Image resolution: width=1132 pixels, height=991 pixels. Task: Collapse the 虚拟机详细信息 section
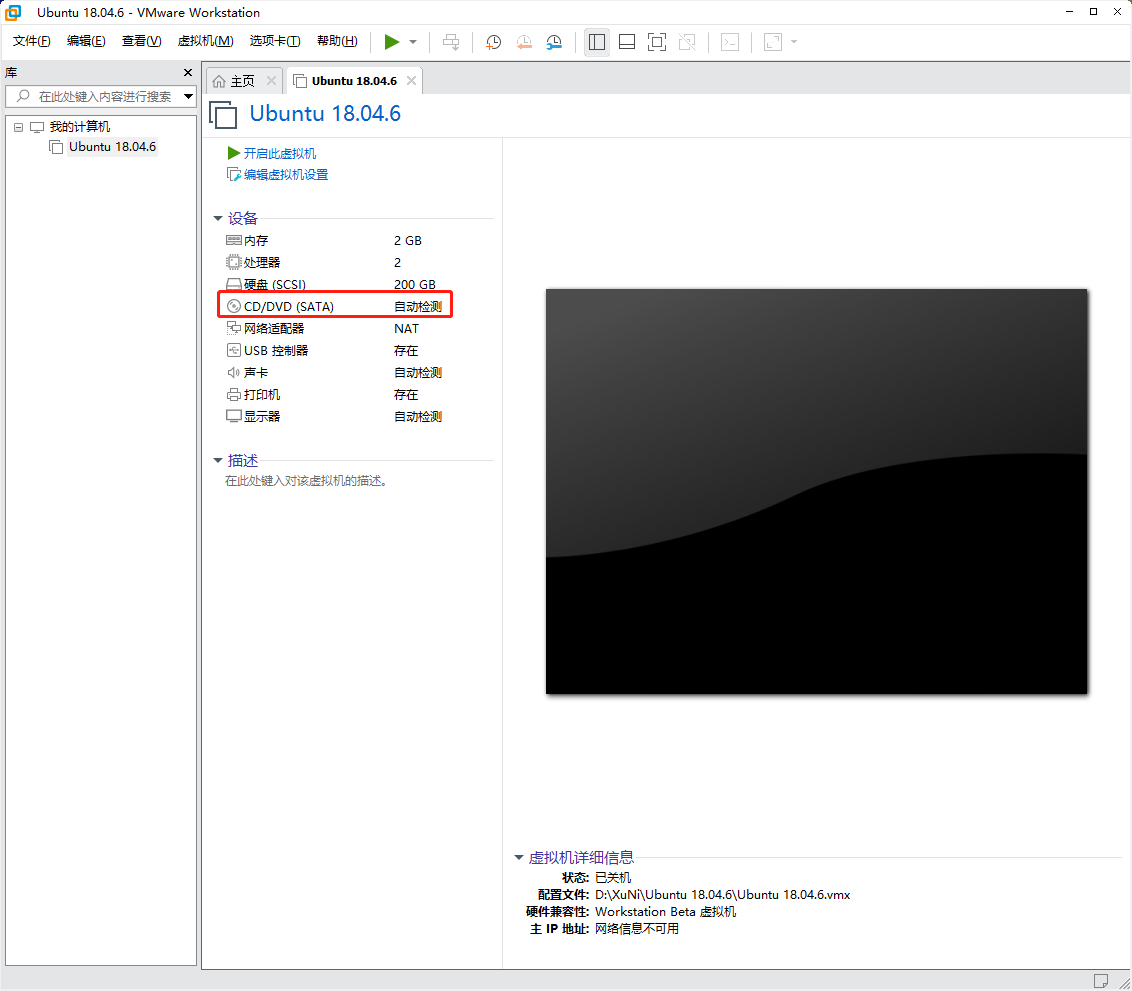coord(518,857)
